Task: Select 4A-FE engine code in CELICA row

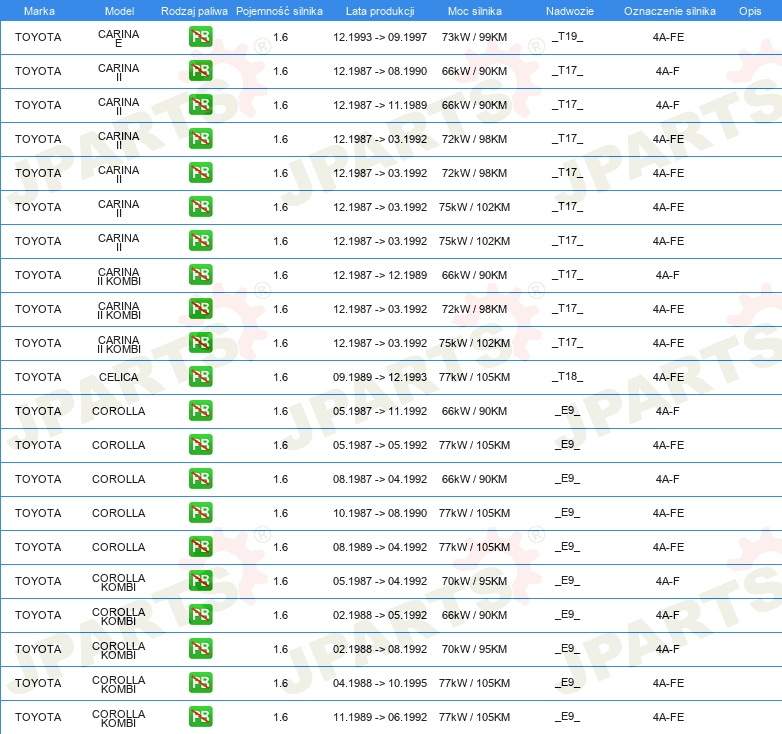Action: (668, 377)
